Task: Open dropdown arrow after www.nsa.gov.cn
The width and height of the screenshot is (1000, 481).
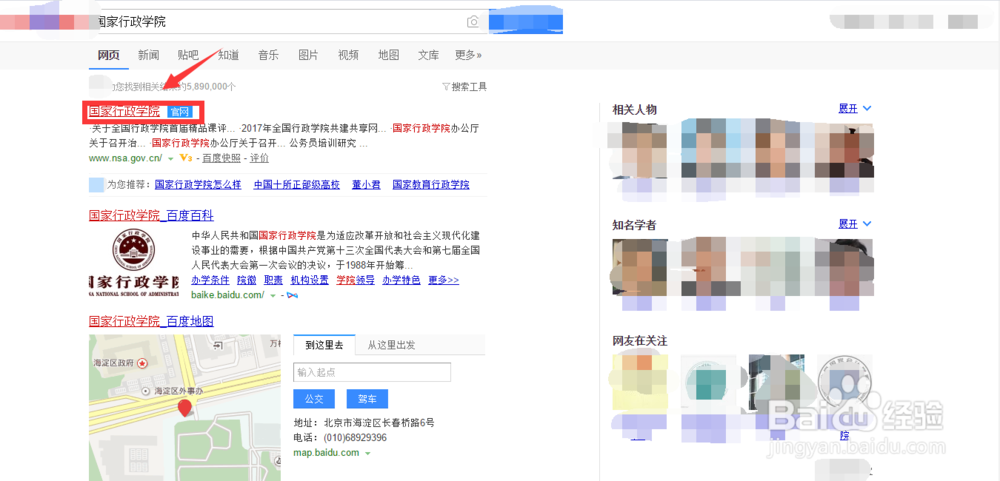Action: [171, 158]
